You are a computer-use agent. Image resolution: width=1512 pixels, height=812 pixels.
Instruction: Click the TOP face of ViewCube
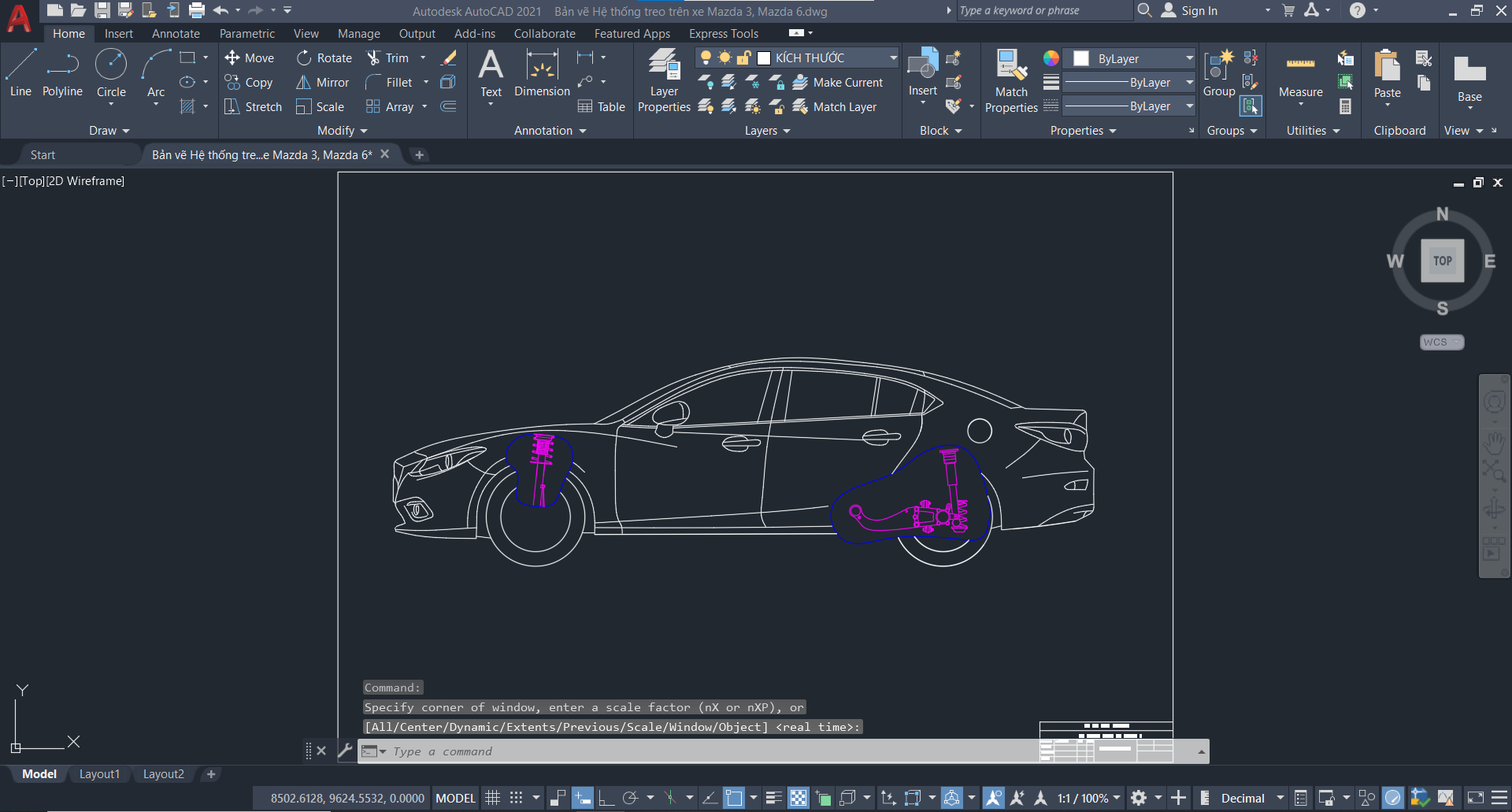(x=1442, y=261)
